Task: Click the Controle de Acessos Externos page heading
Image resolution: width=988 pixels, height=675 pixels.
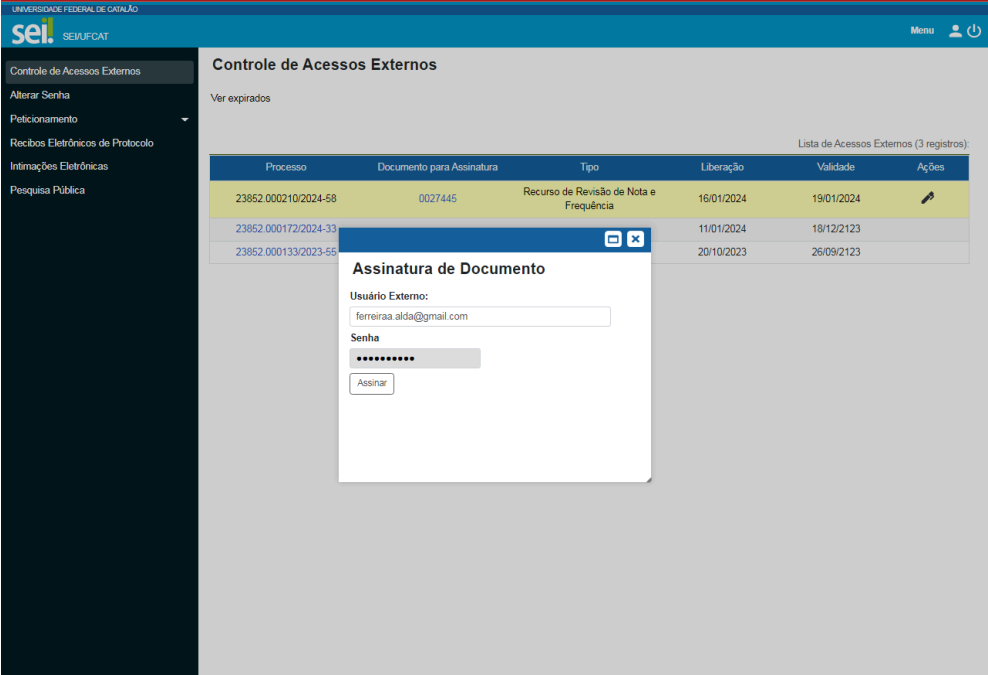Action: tap(325, 64)
